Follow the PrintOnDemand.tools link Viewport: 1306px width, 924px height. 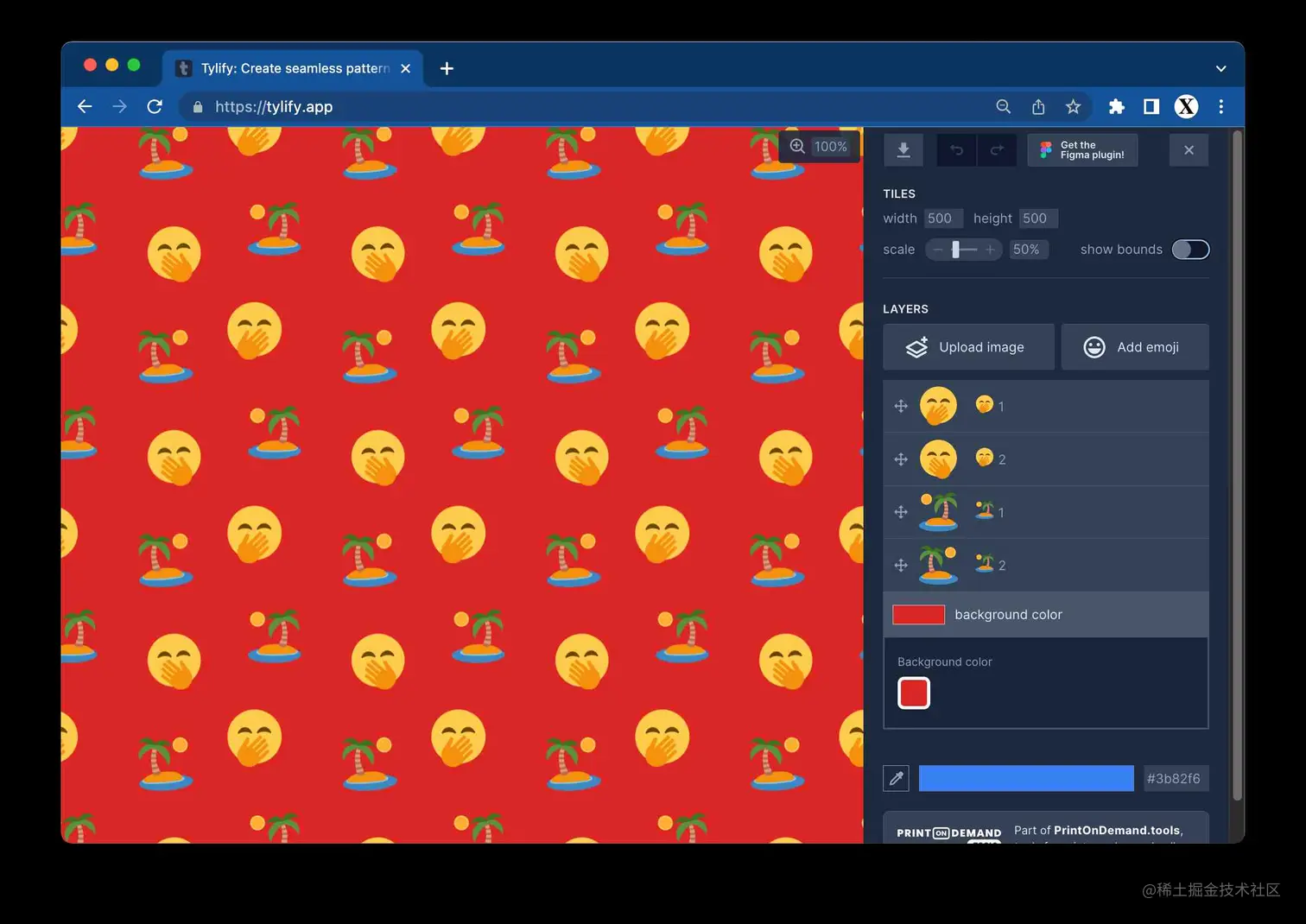click(x=1117, y=830)
